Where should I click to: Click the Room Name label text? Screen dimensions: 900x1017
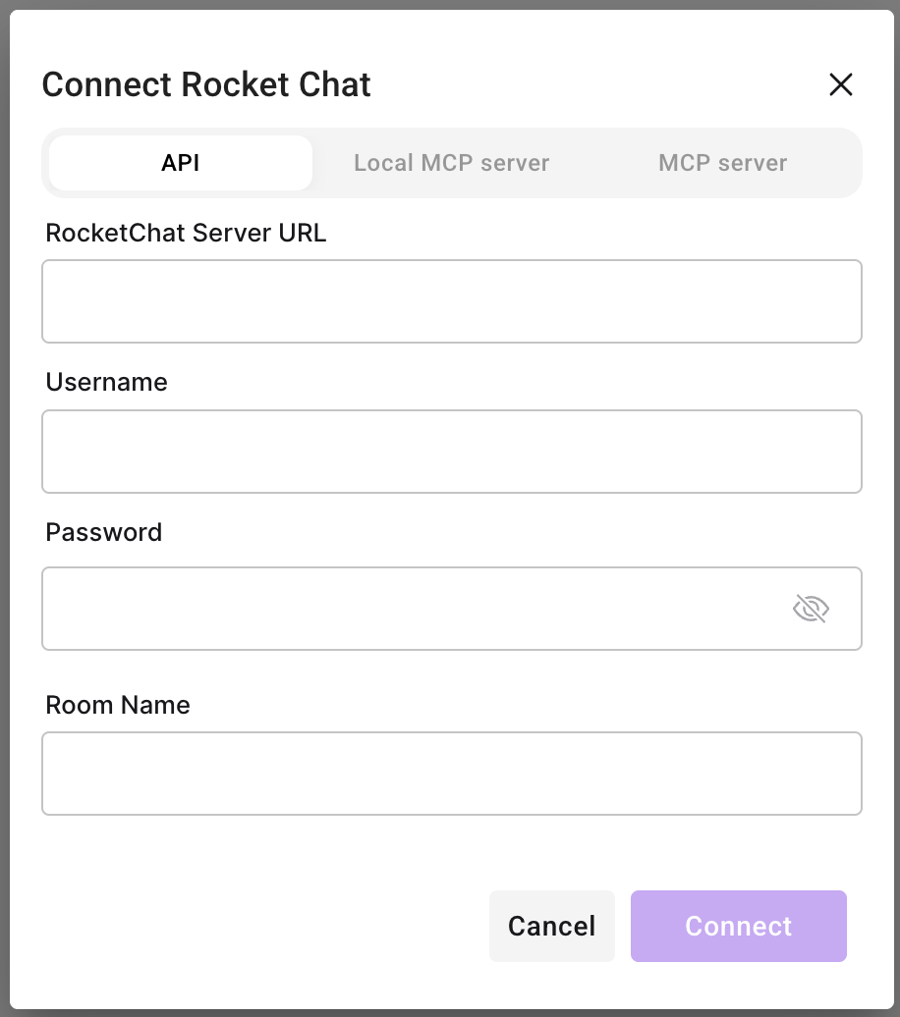[118, 705]
